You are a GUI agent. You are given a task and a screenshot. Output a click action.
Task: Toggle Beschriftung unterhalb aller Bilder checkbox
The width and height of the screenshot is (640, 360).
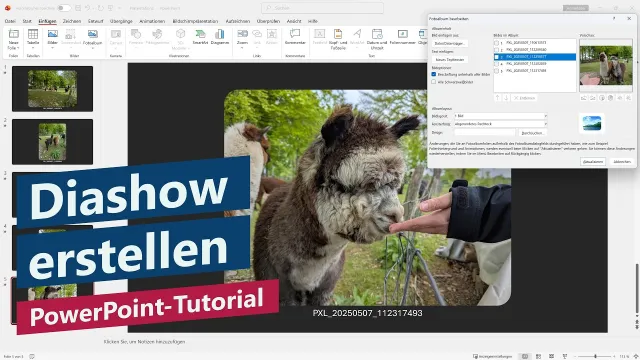[x=434, y=74]
